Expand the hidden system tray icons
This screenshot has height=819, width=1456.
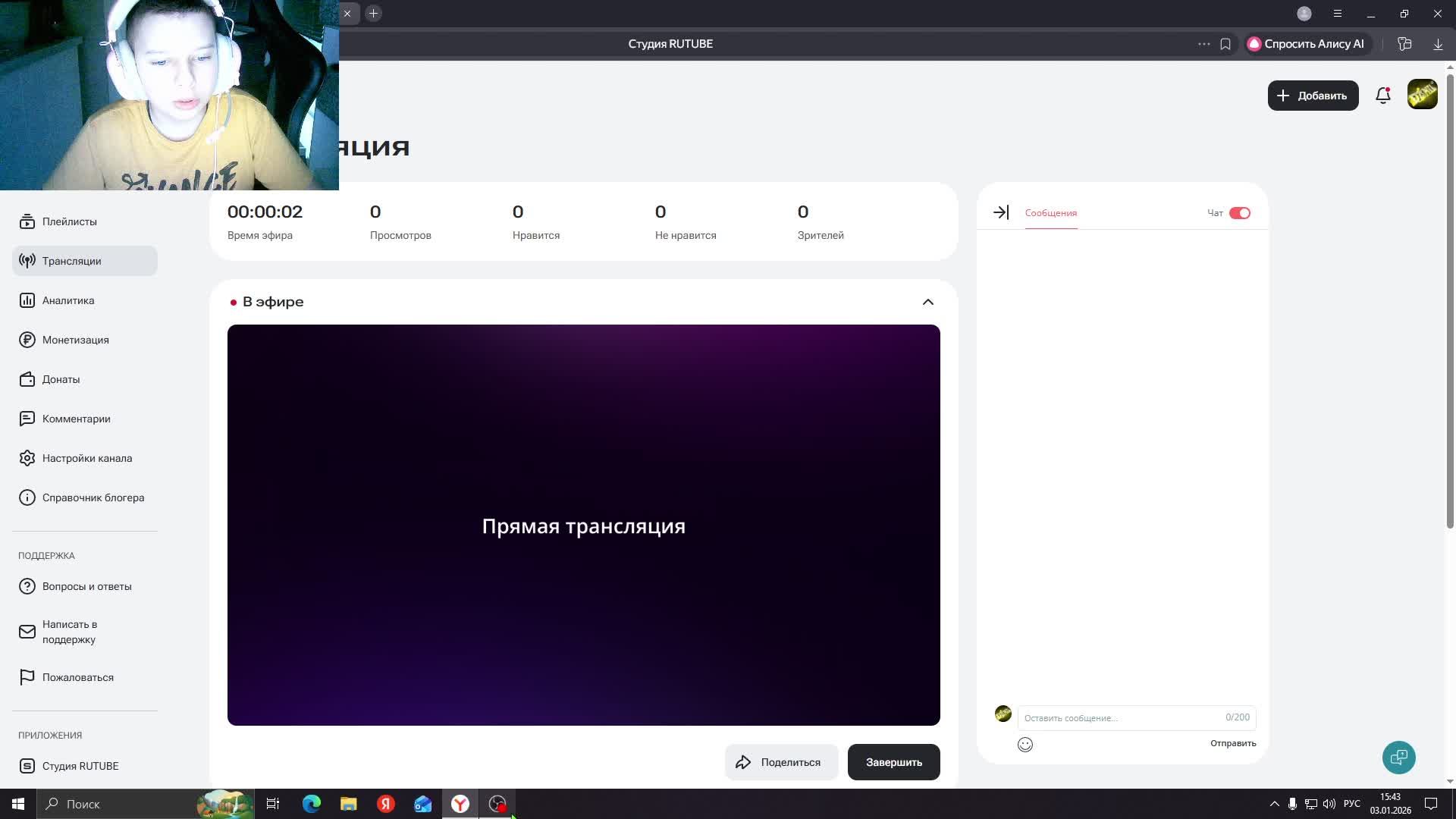[1274, 804]
